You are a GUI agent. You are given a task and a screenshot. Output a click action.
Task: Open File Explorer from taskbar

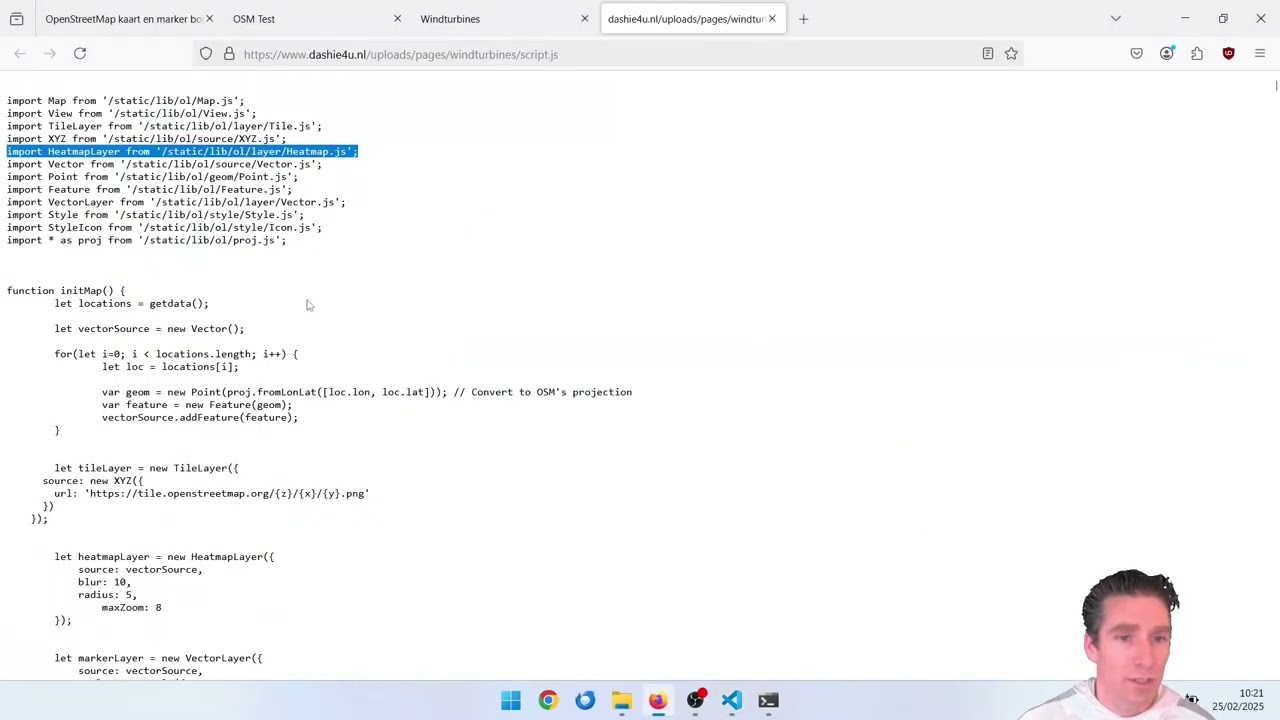622,700
